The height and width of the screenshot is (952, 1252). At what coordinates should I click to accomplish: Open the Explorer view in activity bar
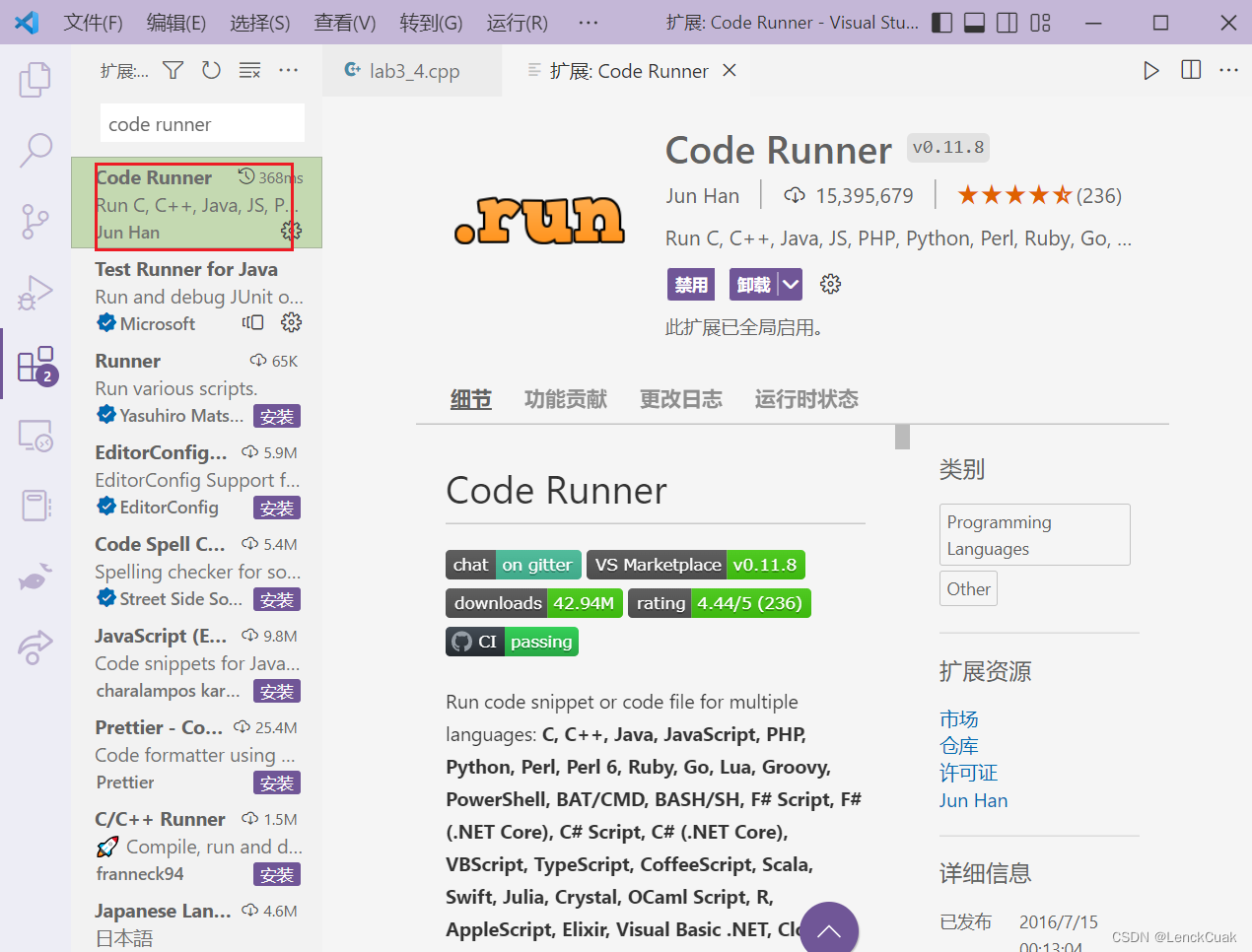click(x=35, y=79)
